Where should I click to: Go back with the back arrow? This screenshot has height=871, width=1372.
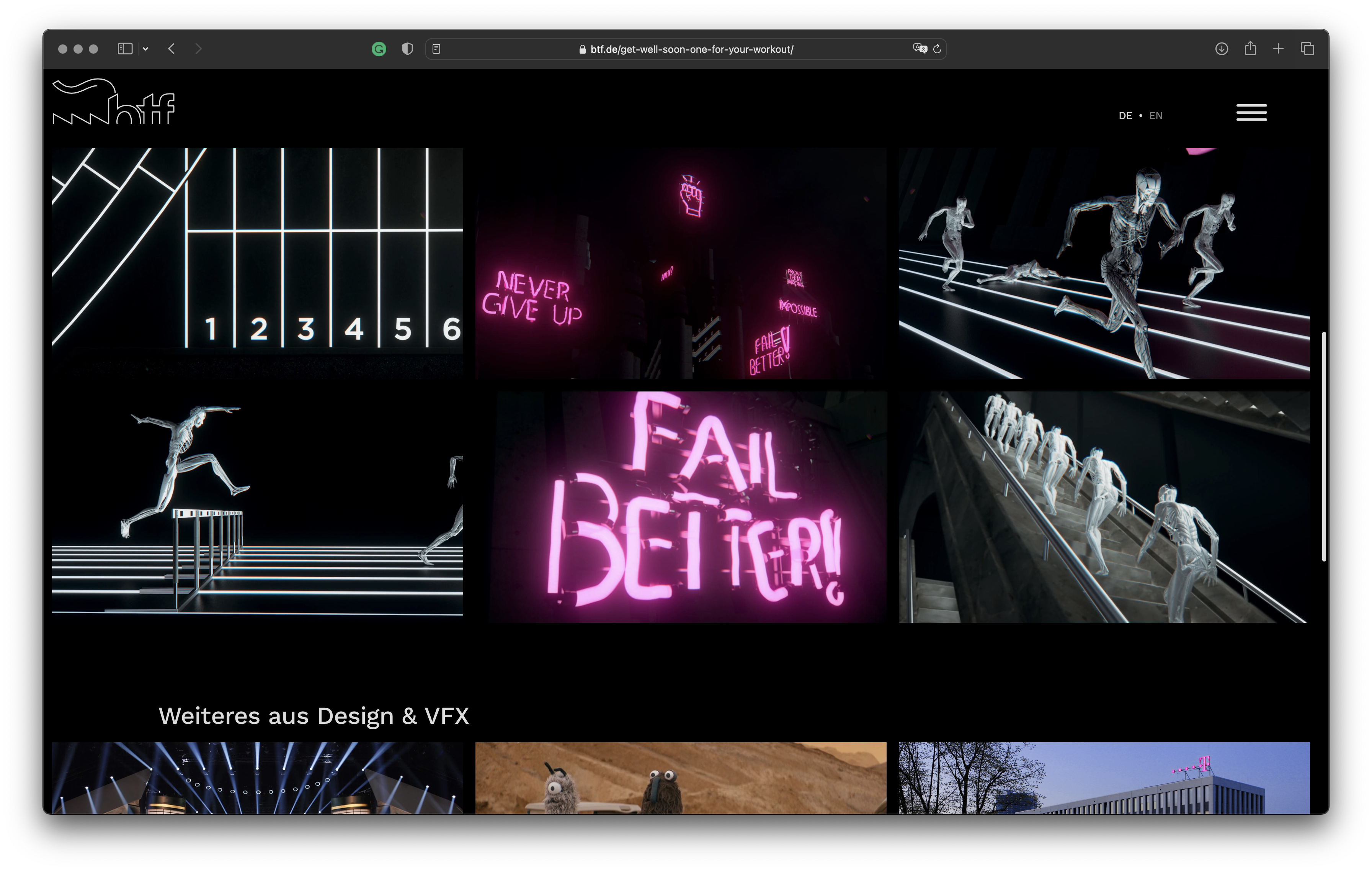pyautogui.click(x=171, y=49)
